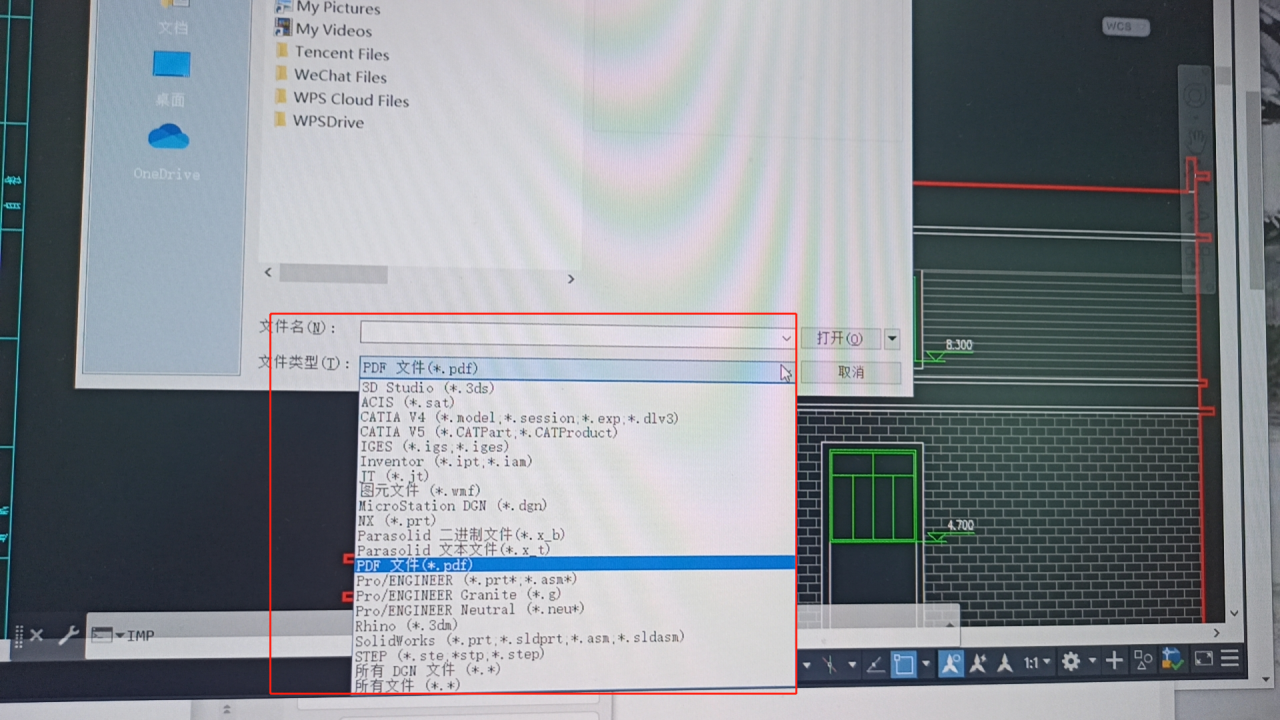Click the 取消 Cancel button
This screenshot has height=720, width=1280.
coord(850,370)
